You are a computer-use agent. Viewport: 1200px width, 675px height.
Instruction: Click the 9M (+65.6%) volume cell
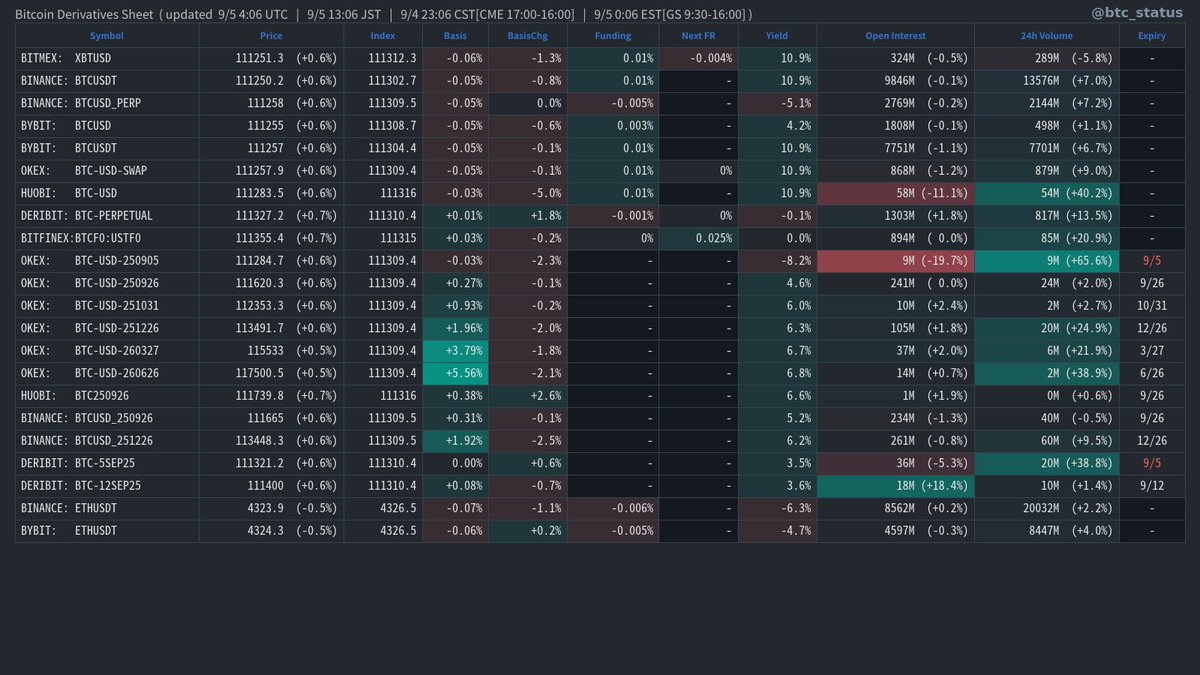[x=1047, y=261]
